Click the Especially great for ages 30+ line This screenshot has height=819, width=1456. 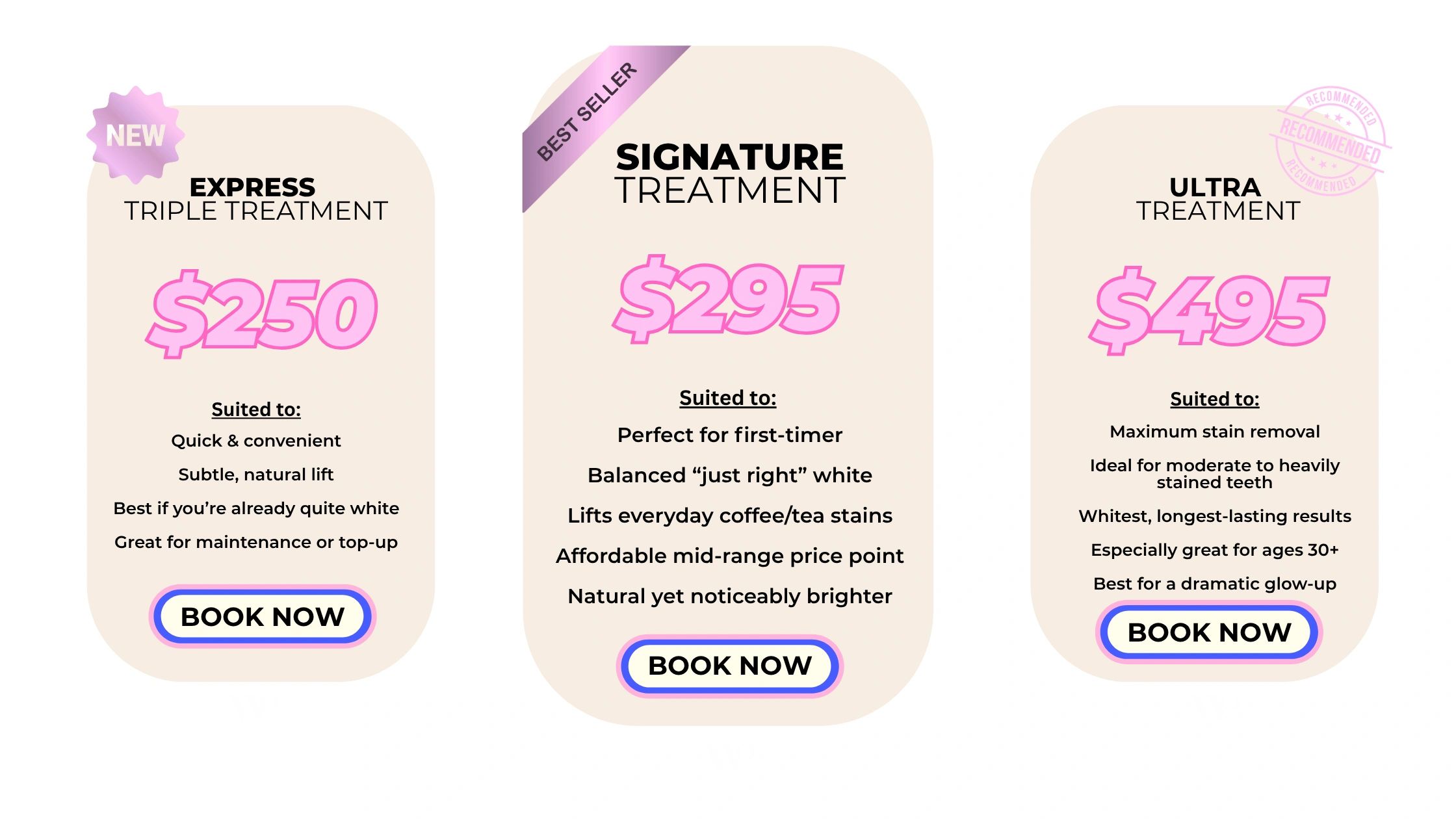click(1214, 550)
